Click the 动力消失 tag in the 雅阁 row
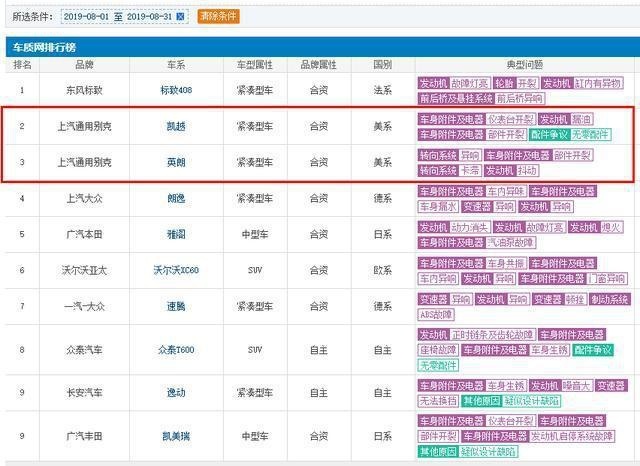This screenshot has height=466, width=640. (469, 227)
